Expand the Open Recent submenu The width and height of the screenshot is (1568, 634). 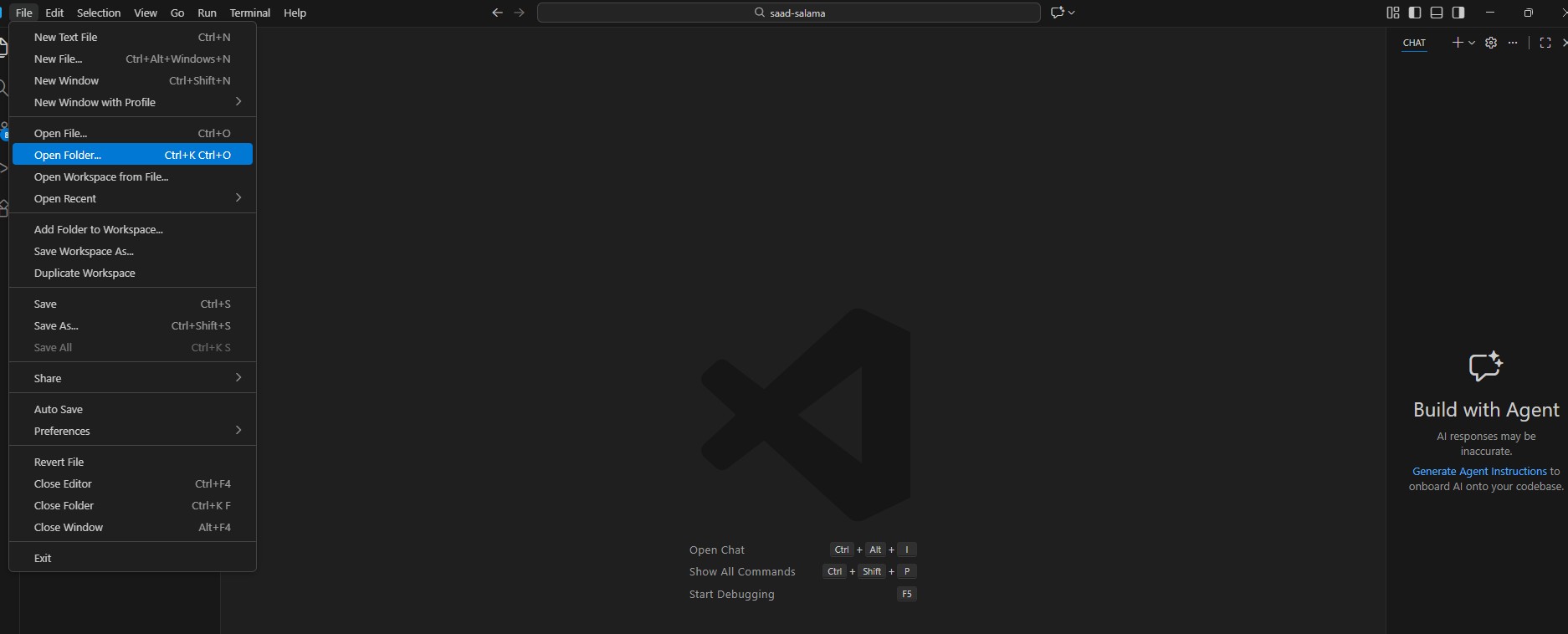click(x=132, y=198)
